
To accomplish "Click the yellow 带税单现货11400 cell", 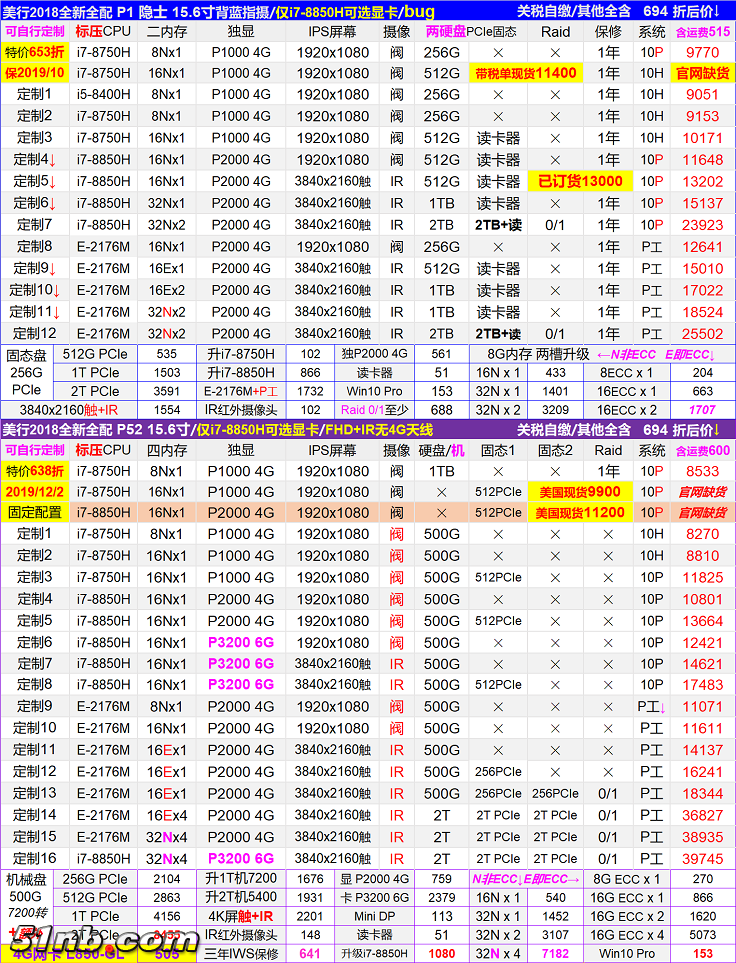I will 526,73.
